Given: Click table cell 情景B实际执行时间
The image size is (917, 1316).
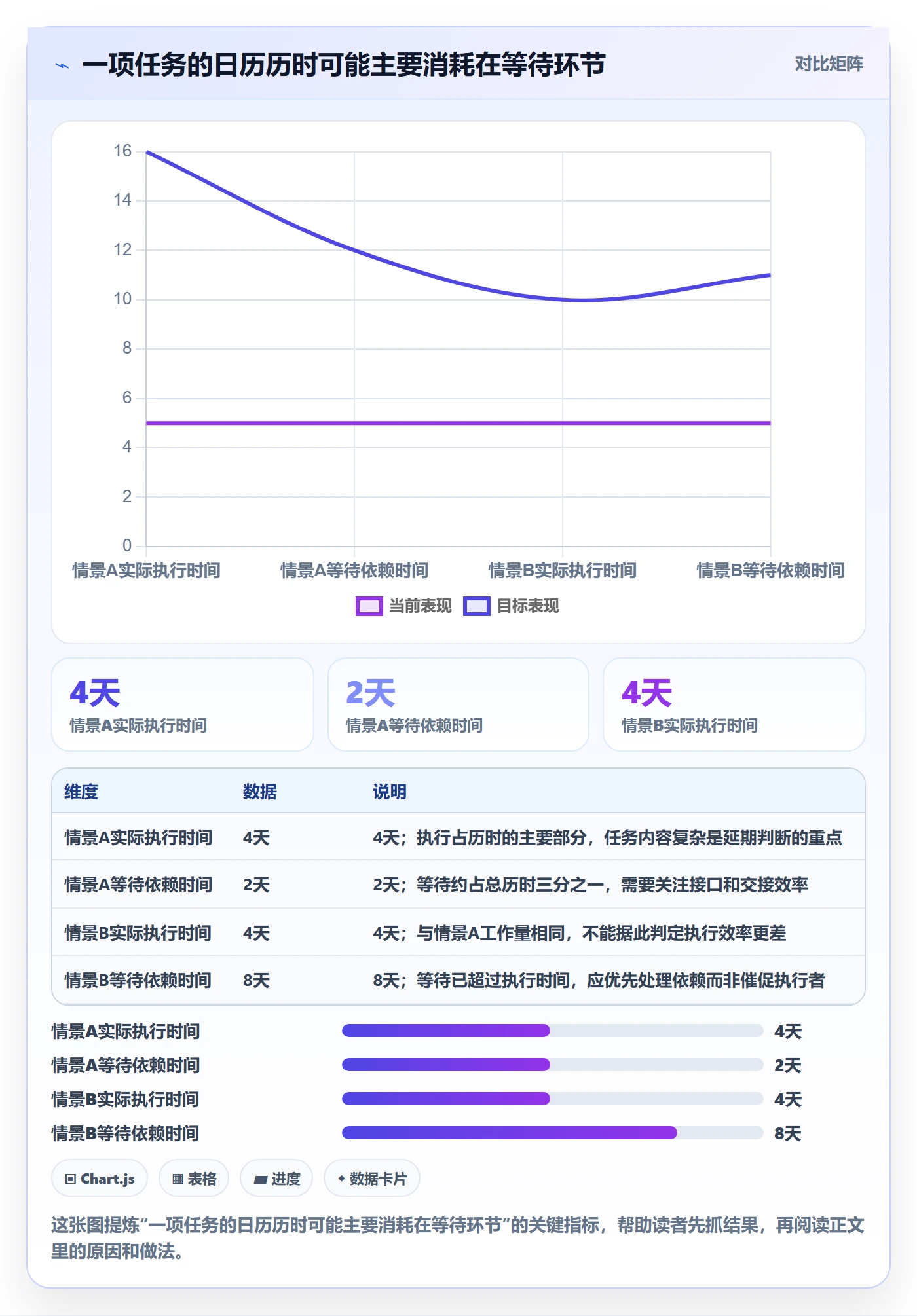Looking at the screenshot, I should pyautogui.click(x=138, y=933).
